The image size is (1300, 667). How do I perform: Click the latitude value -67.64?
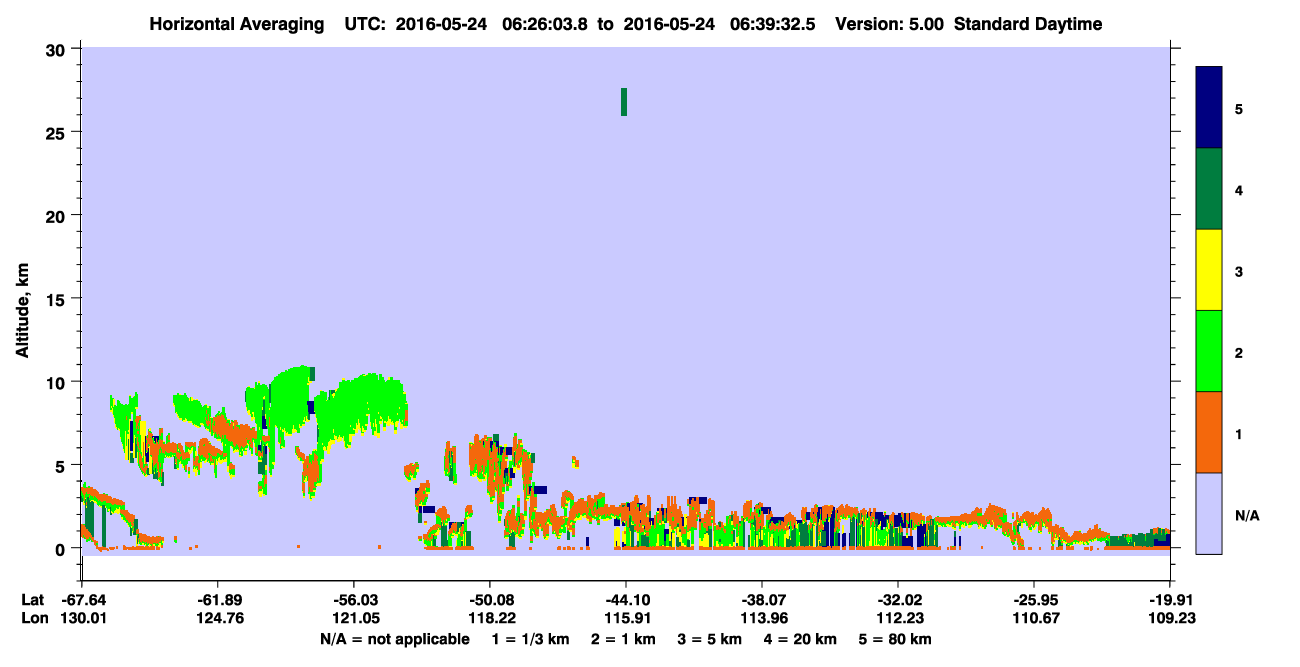pyautogui.click(x=82, y=600)
